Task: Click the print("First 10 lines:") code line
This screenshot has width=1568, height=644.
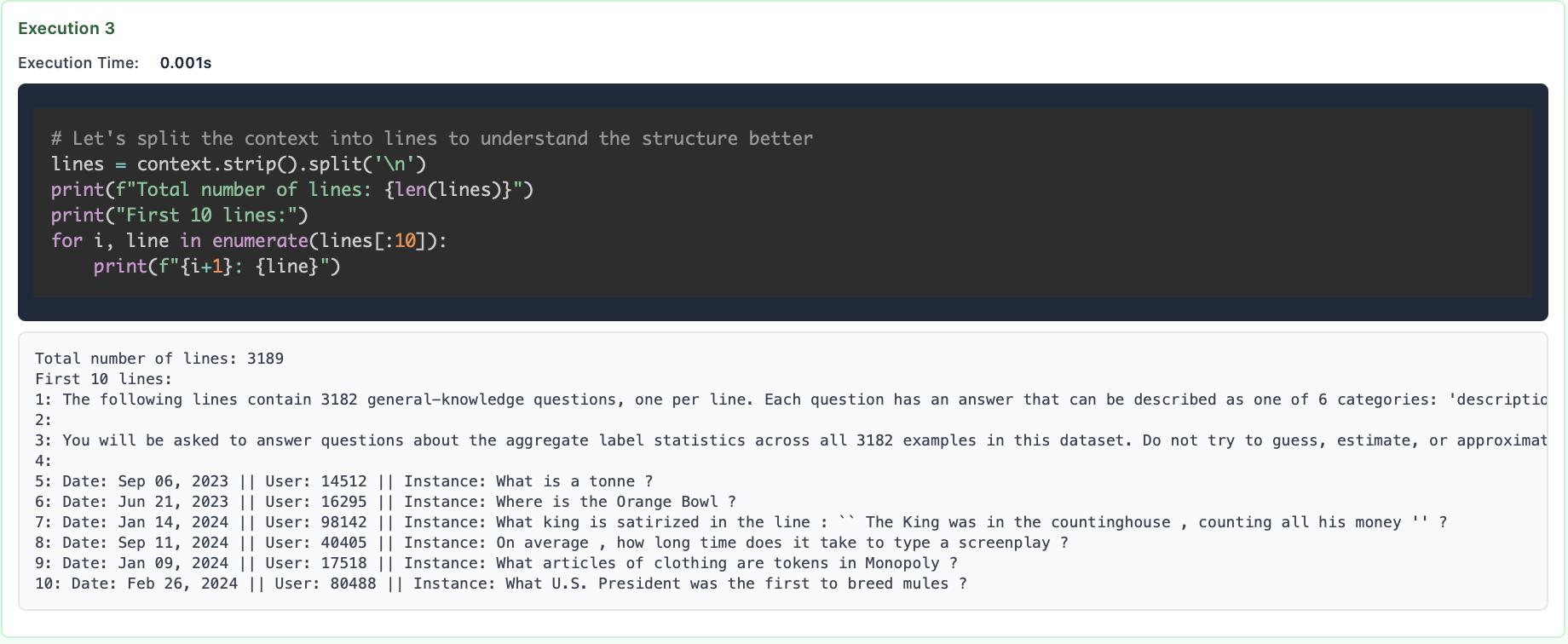Action: [179, 215]
